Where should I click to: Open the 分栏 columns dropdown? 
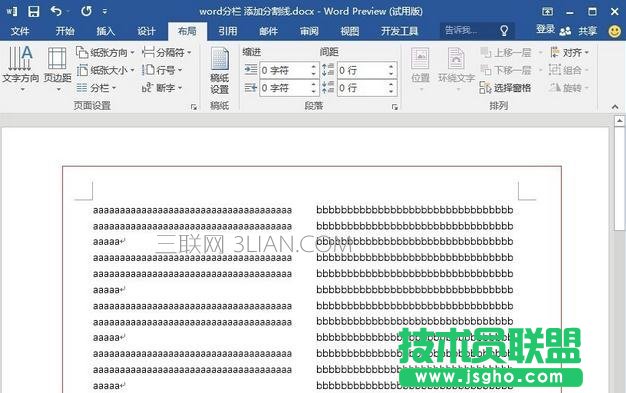tap(96, 88)
